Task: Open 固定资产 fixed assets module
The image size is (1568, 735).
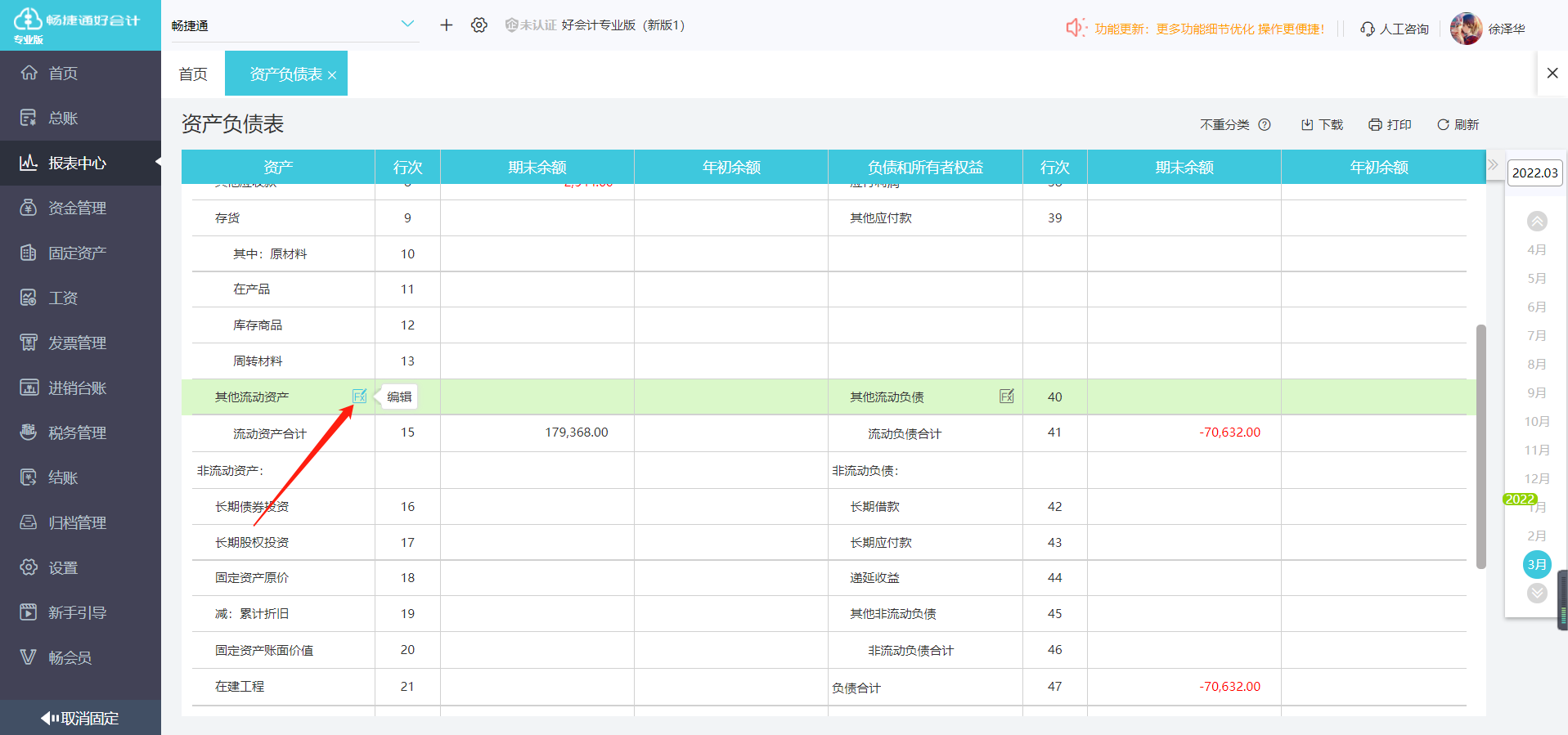Action: coord(80,253)
